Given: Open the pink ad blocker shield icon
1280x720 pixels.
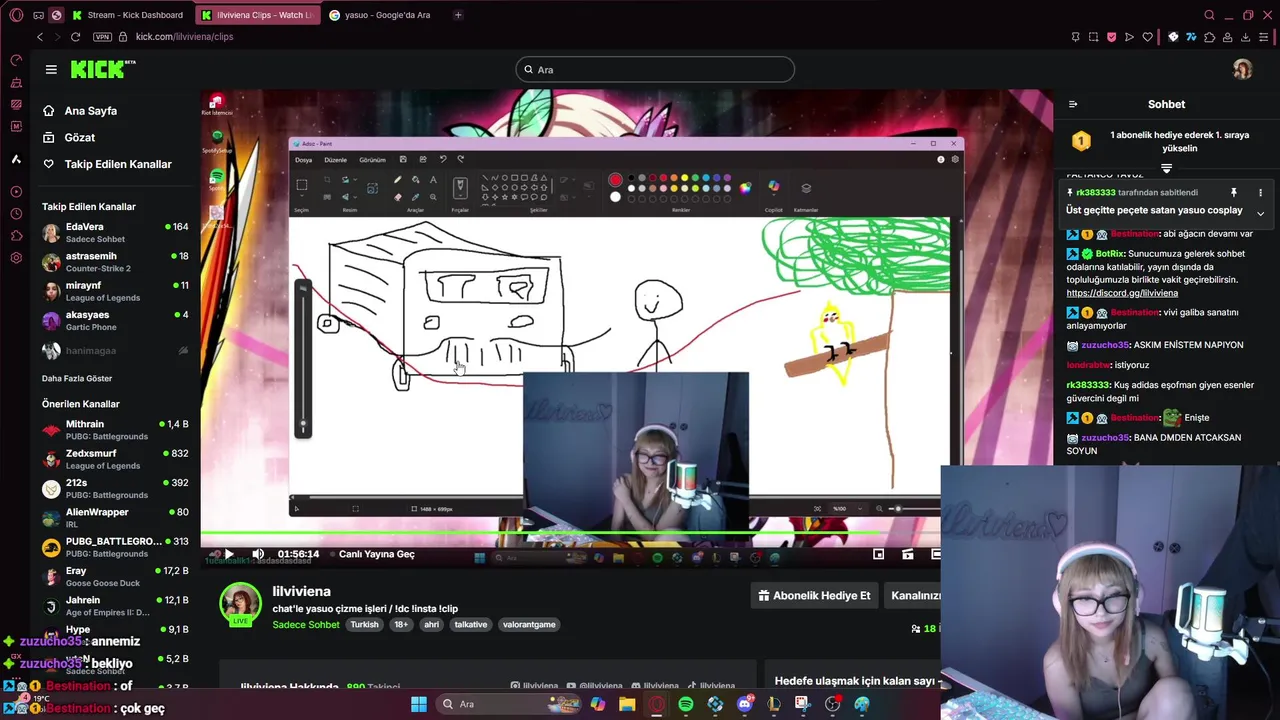Looking at the screenshot, I should (x=1111, y=37).
